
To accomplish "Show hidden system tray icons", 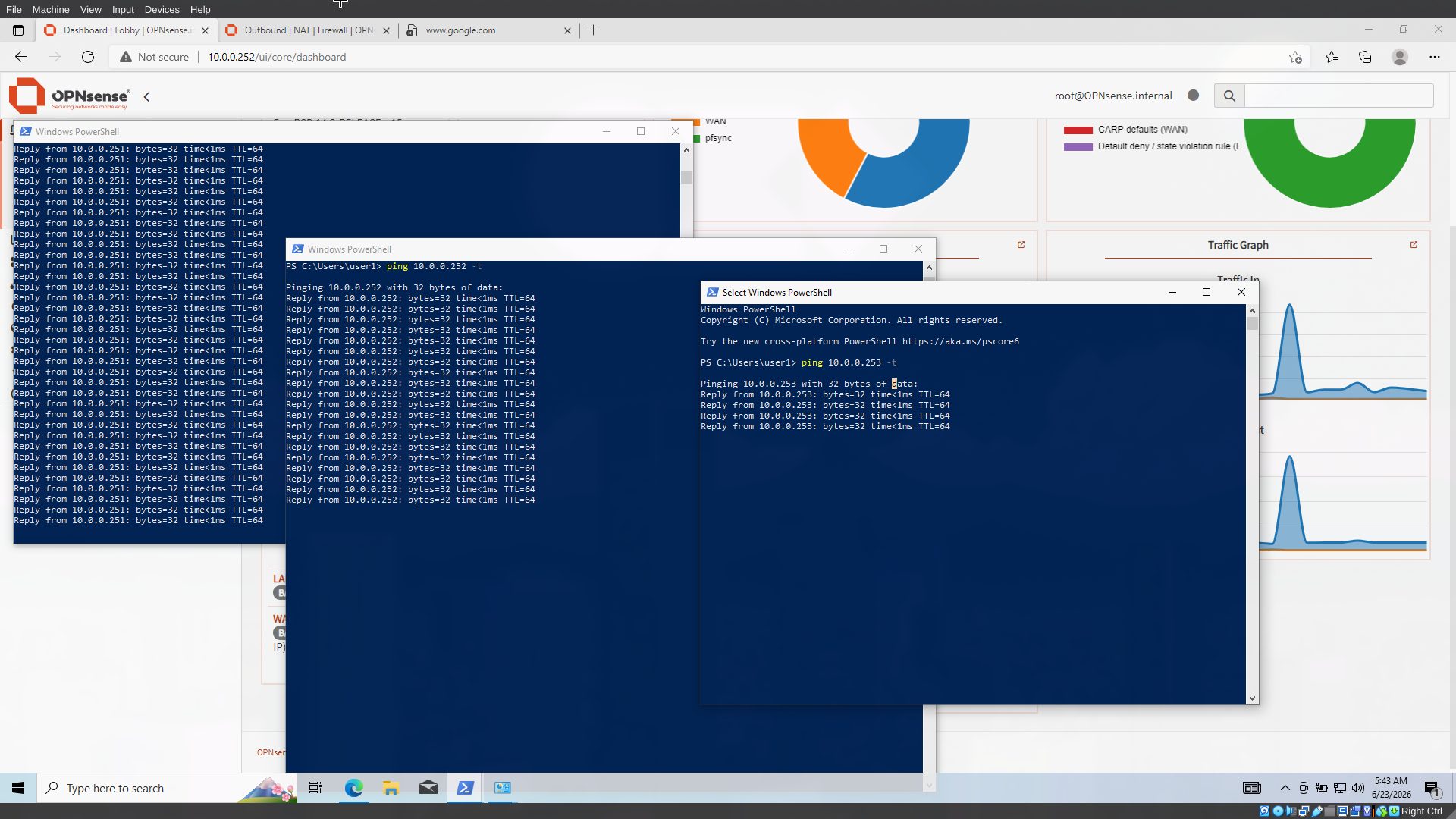I will 1285,788.
